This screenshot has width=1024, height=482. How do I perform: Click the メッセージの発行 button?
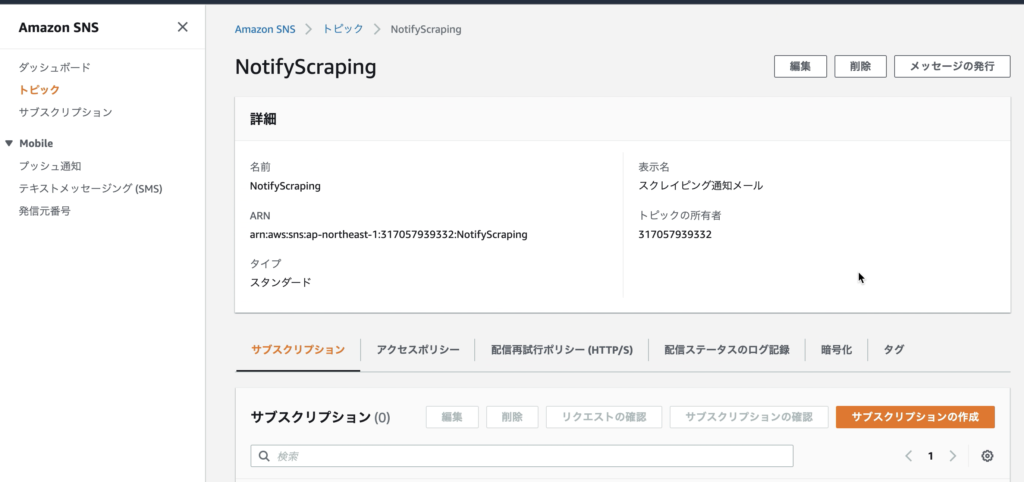(x=952, y=66)
